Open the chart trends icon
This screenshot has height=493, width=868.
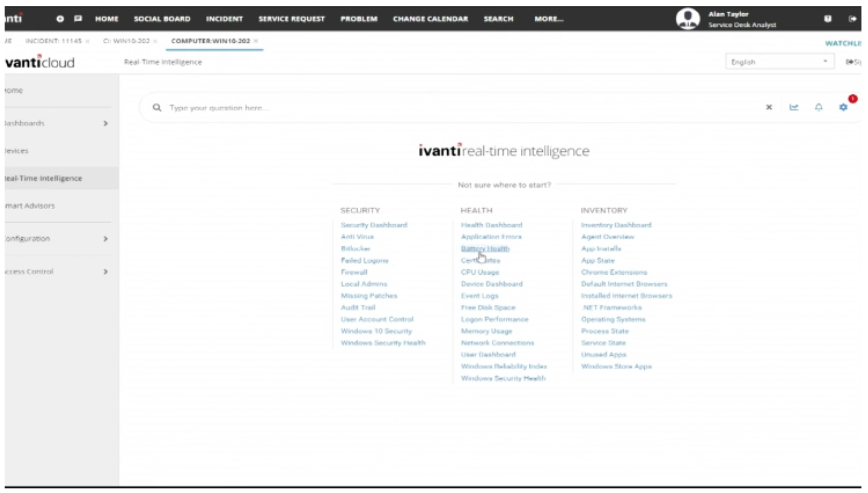pos(794,107)
